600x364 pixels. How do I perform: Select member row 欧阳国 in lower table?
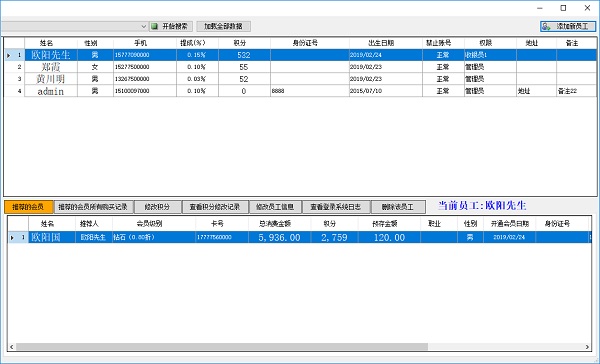tap(300, 237)
